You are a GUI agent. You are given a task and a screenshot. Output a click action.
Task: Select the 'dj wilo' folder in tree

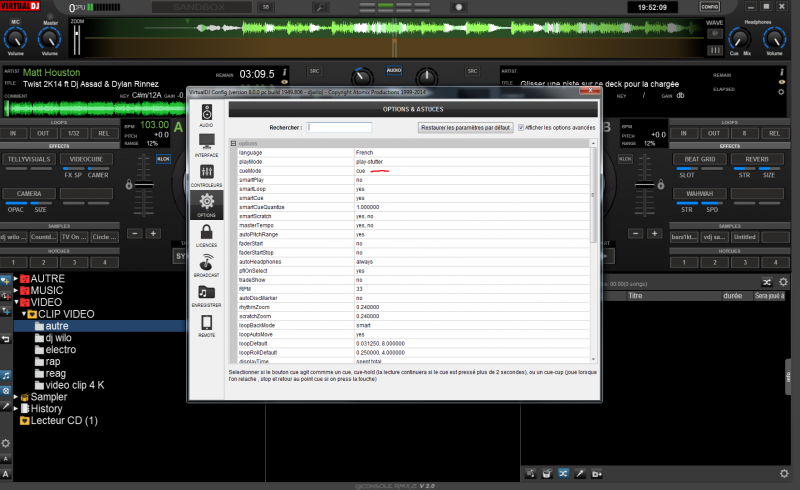pos(58,337)
